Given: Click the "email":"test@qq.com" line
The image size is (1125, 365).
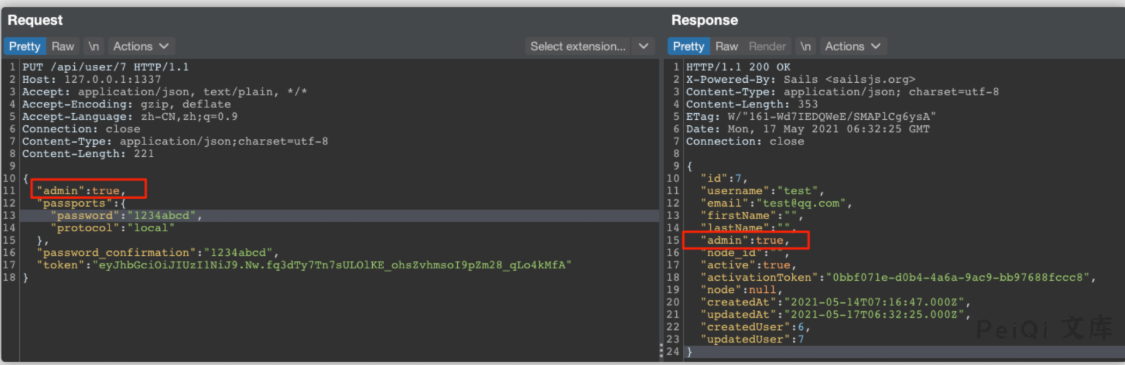Looking at the screenshot, I should (x=776, y=203).
